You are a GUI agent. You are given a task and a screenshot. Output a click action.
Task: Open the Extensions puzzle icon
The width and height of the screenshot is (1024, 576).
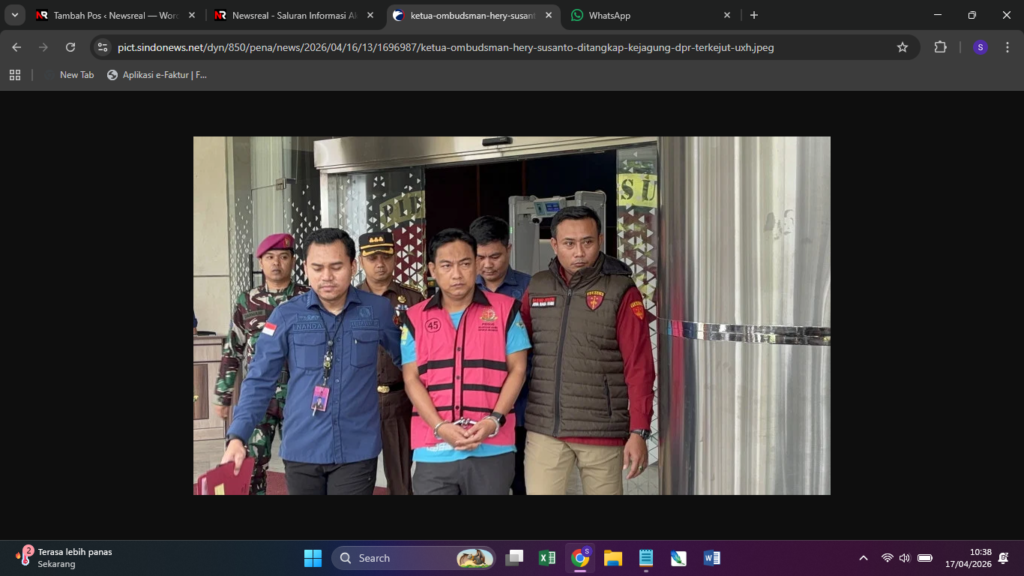pyautogui.click(x=940, y=47)
